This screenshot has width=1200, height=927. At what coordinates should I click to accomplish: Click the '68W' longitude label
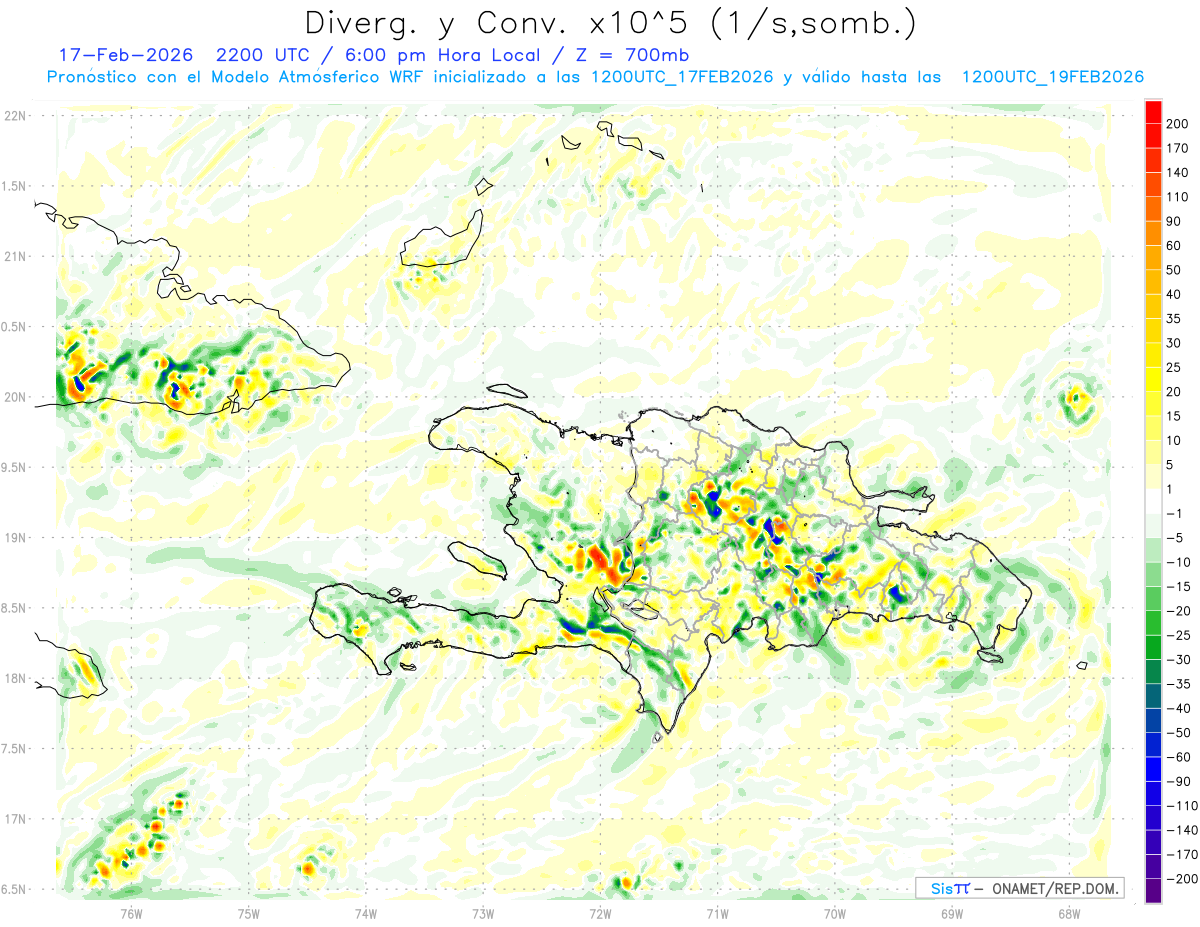1069,913
